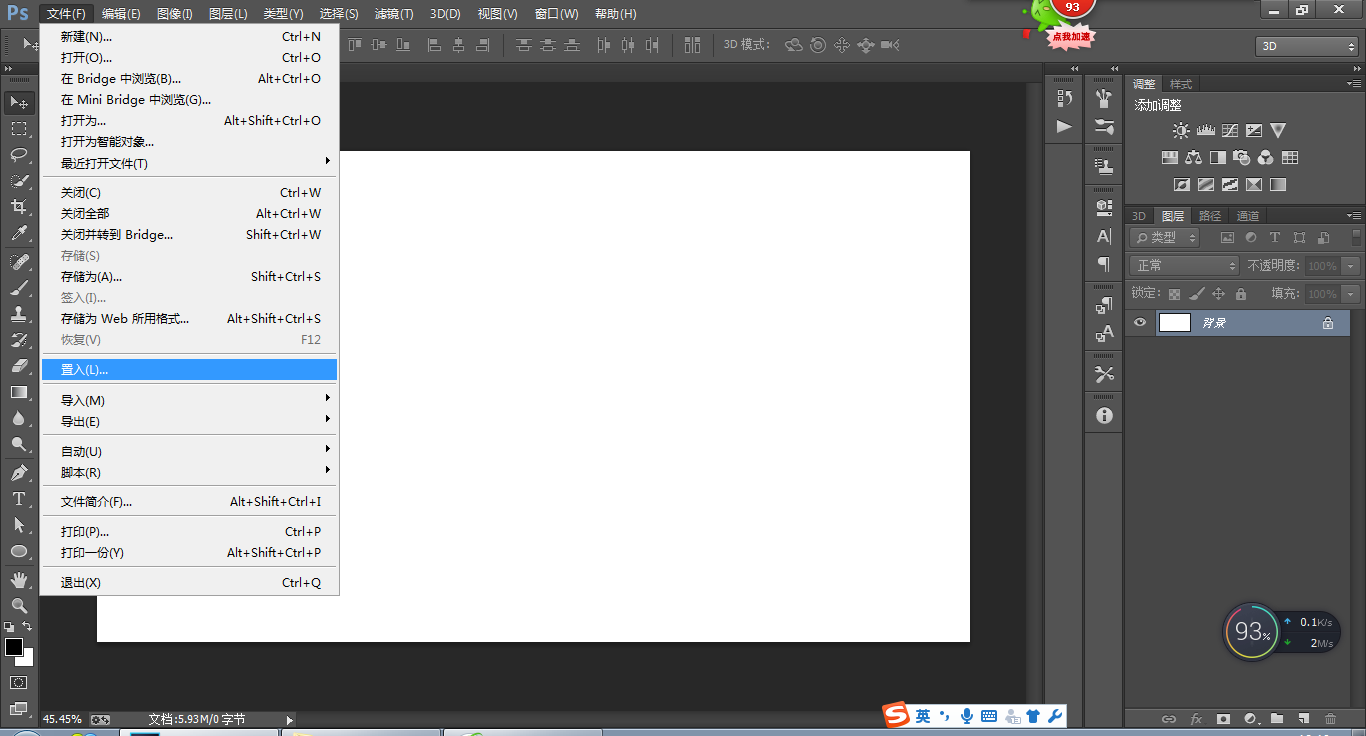Create a new group folder button
Viewport: 1366px width, 736px height.
1277,719
